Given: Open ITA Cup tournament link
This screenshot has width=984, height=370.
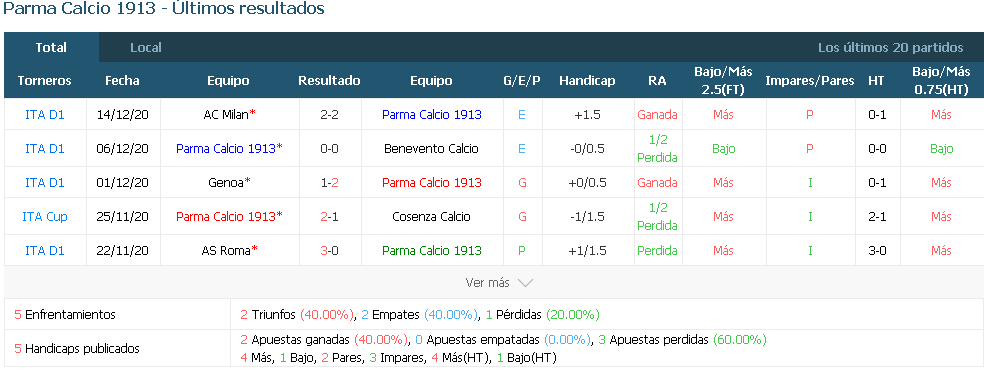Looking at the screenshot, I should click(x=45, y=216).
